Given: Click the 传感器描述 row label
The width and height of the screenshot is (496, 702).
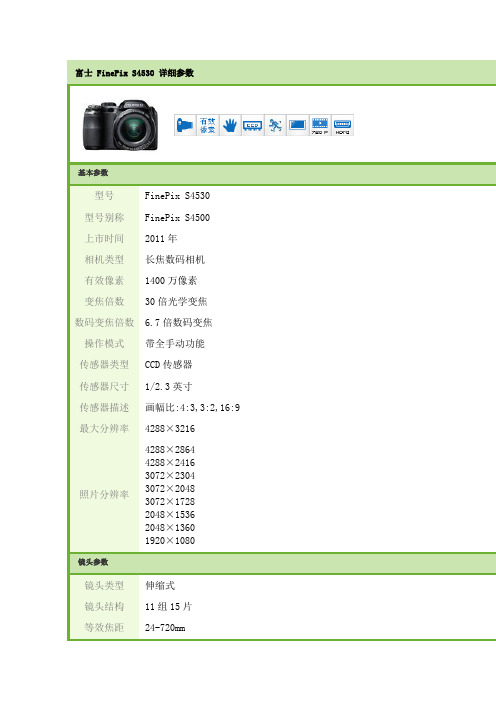Looking at the screenshot, I should [104, 408].
